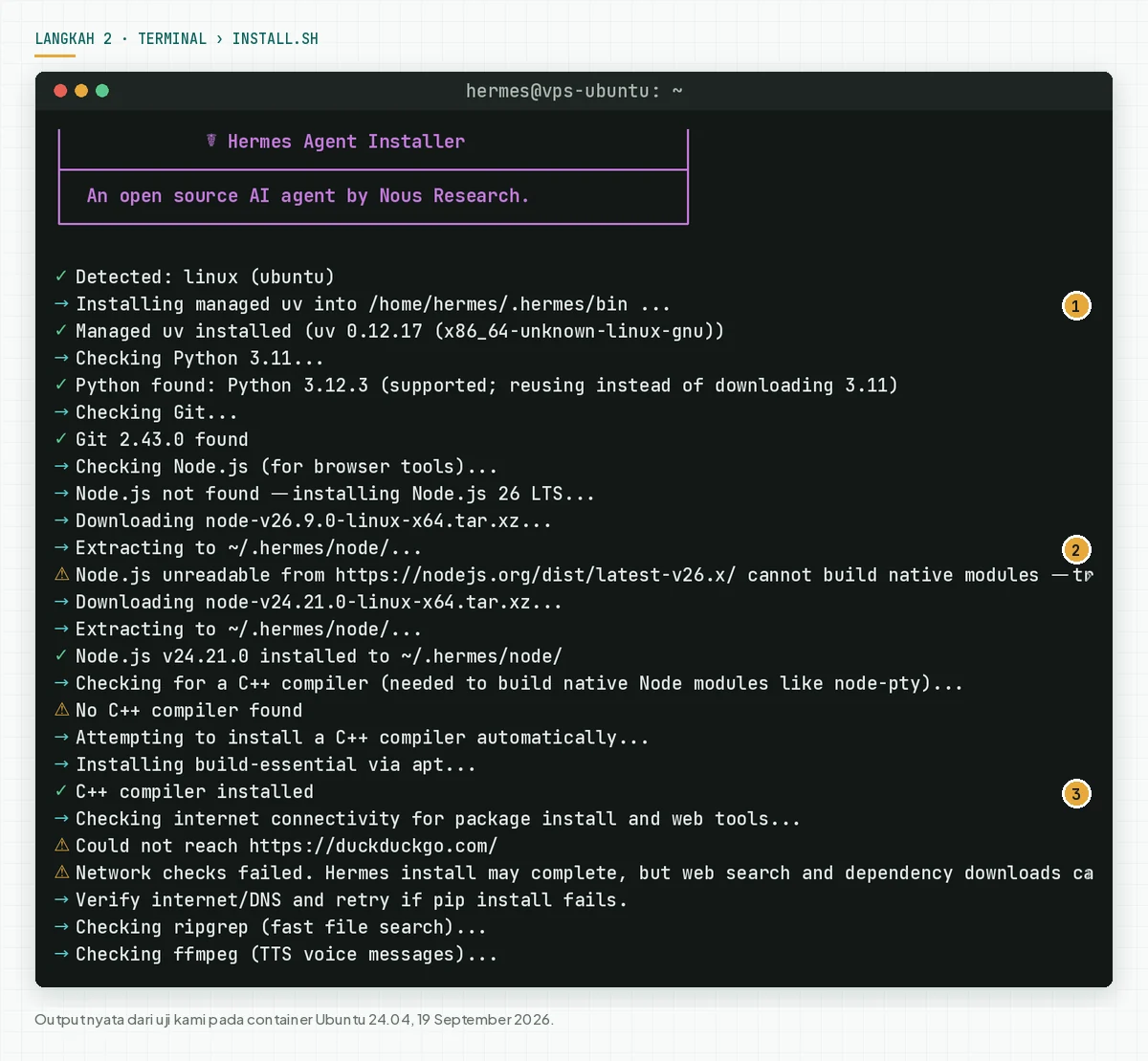Screen dimensions: 1148x1061
Task: Click the checkmark before 'Git 2.43.0 found'
Action: click(61, 439)
